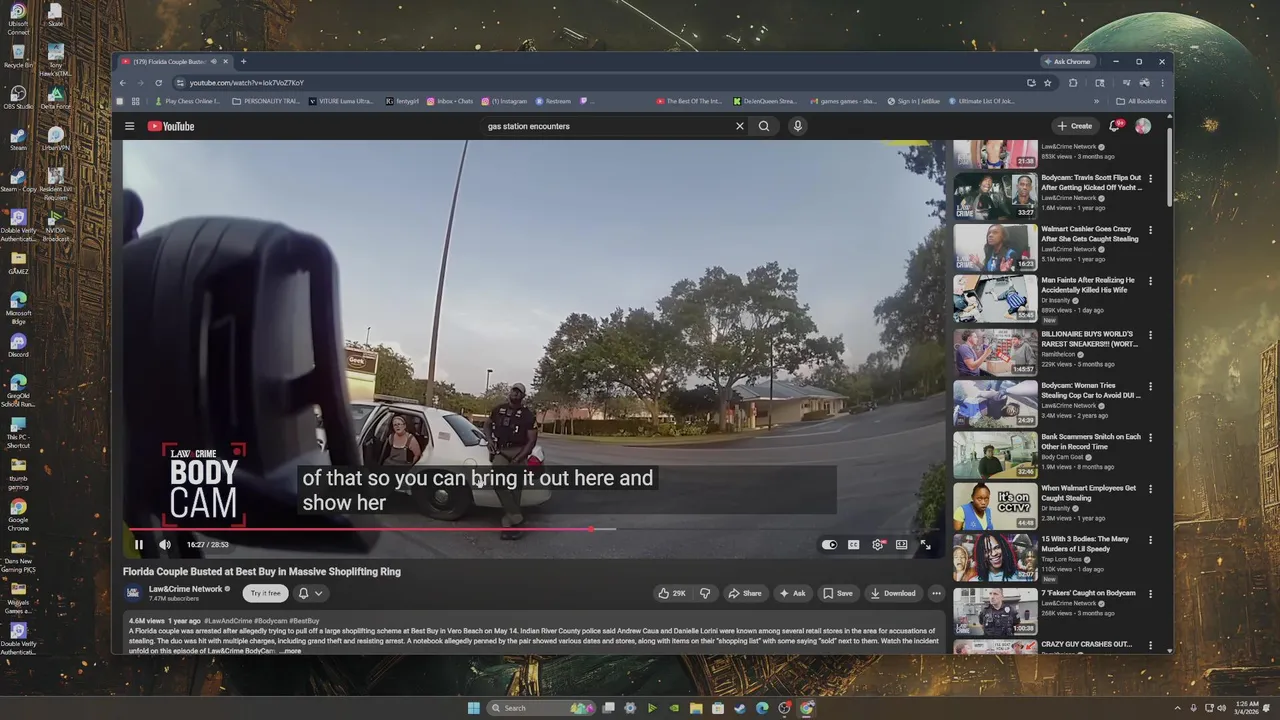Mute the video with the speaker icon
Image resolution: width=1280 pixels, height=720 pixels.
[x=165, y=545]
